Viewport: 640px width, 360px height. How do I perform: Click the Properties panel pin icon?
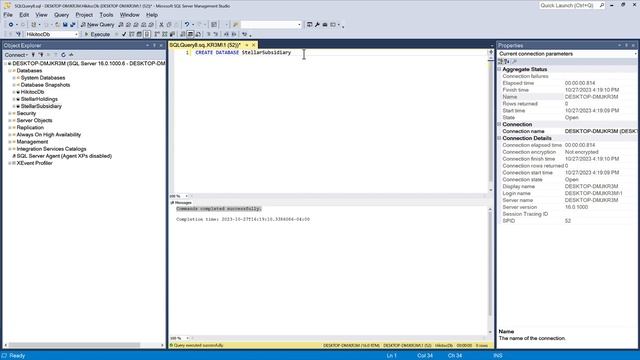coord(626,45)
